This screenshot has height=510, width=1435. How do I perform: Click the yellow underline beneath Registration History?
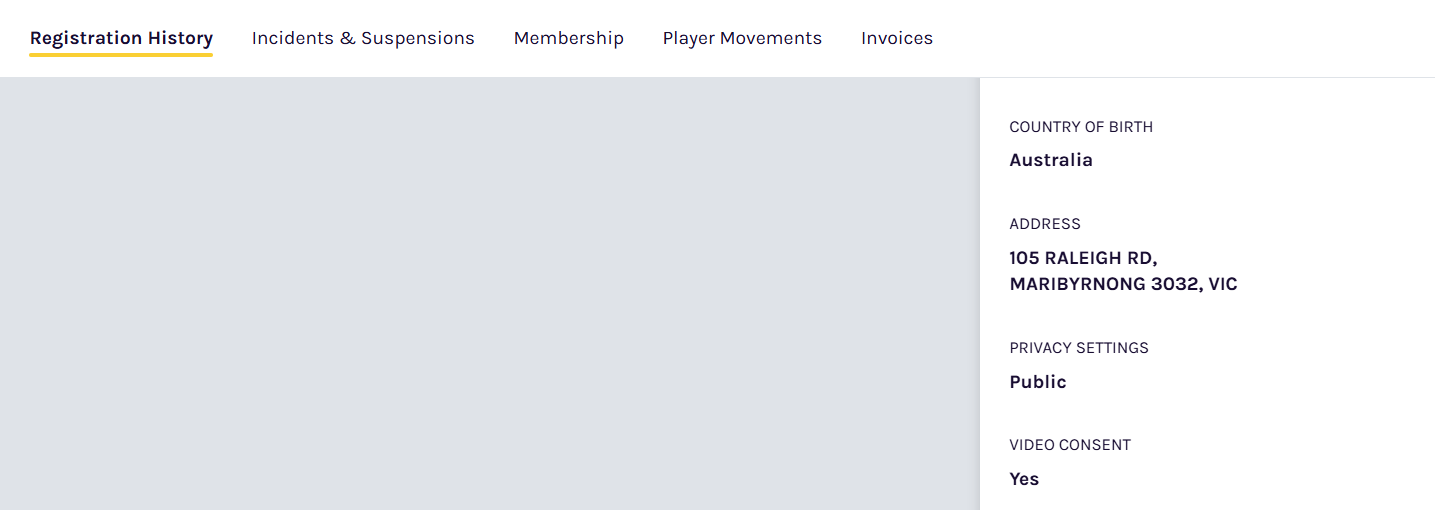(x=121, y=54)
